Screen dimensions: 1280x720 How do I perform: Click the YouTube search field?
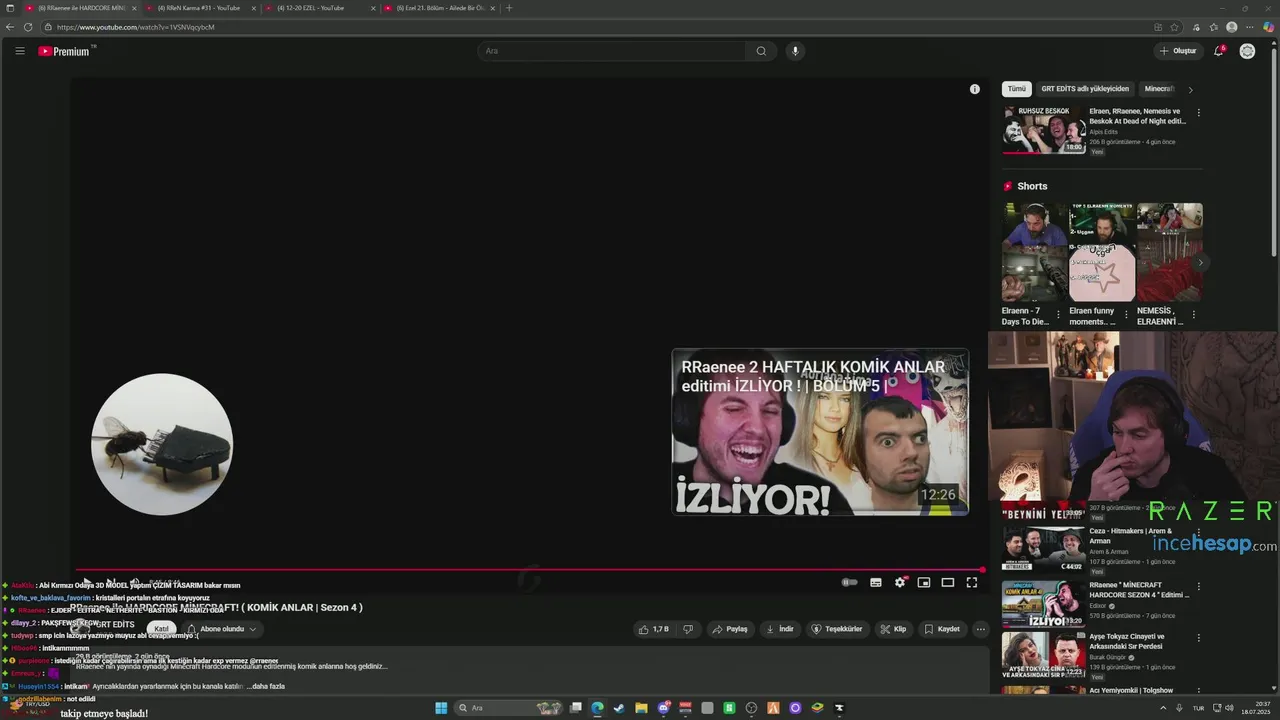pyautogui.click(x=611, y=51)
